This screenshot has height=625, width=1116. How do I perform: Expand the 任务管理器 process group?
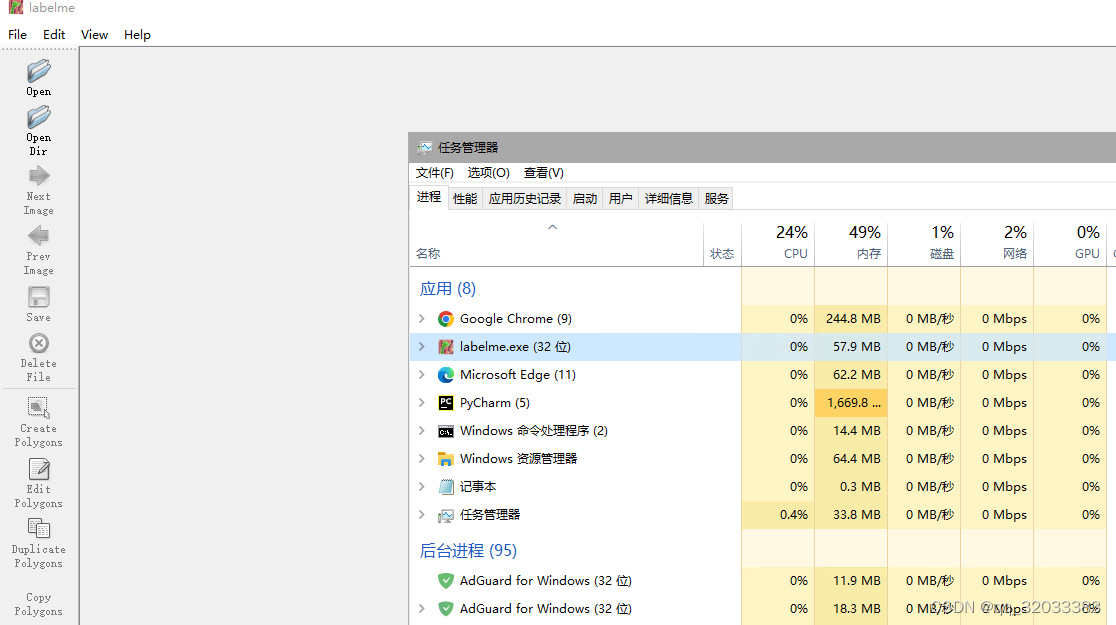421,515
